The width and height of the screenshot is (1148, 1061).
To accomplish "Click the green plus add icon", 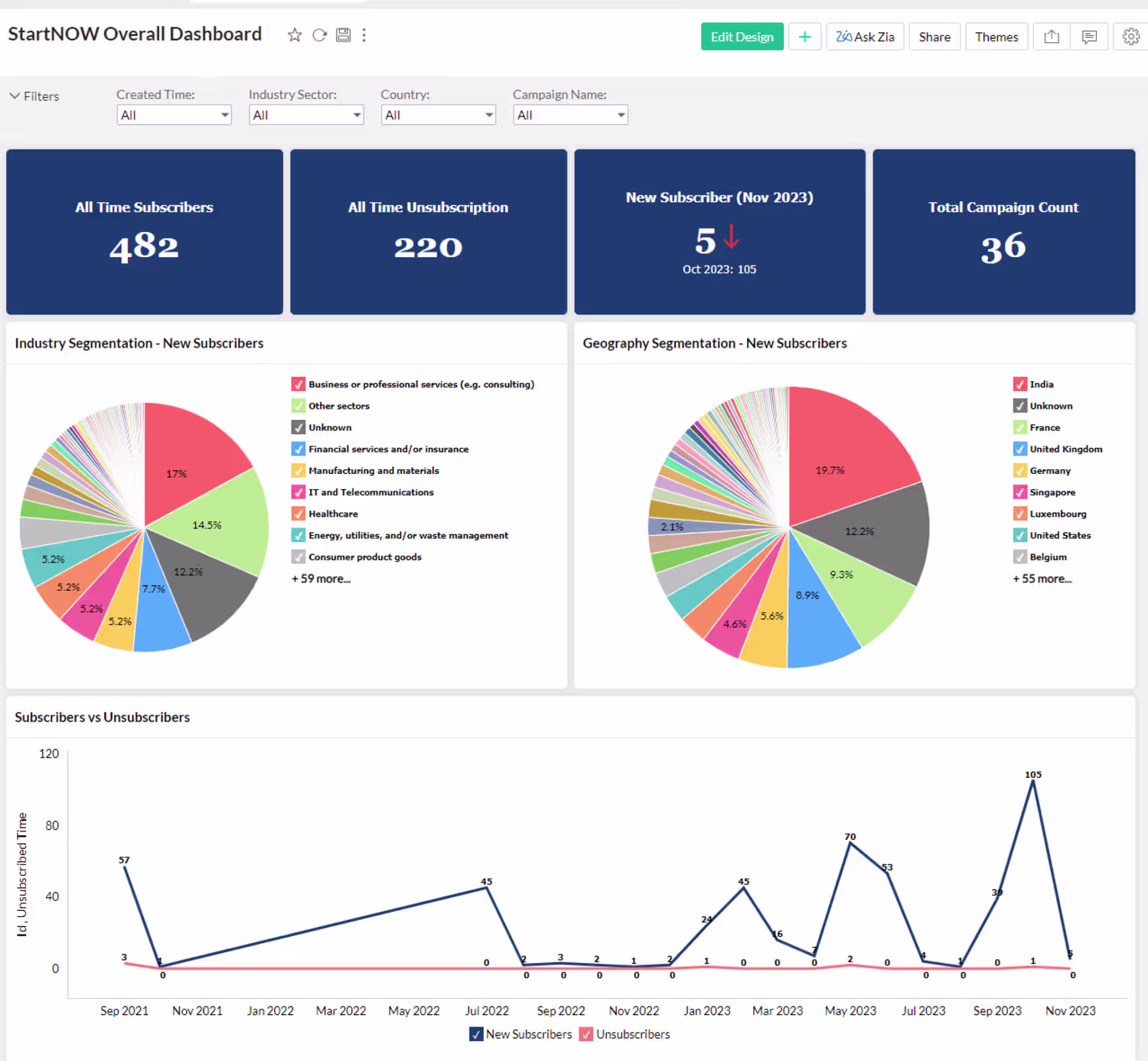I will (x=805, y=37).
